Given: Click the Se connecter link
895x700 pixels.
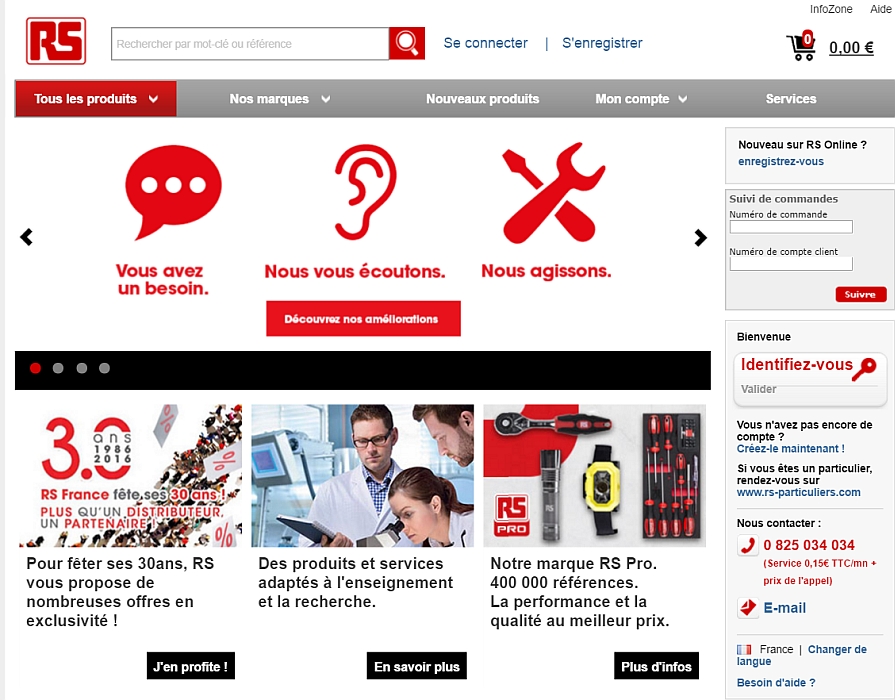Looking at the screenshot, I should tap(486, 43).
